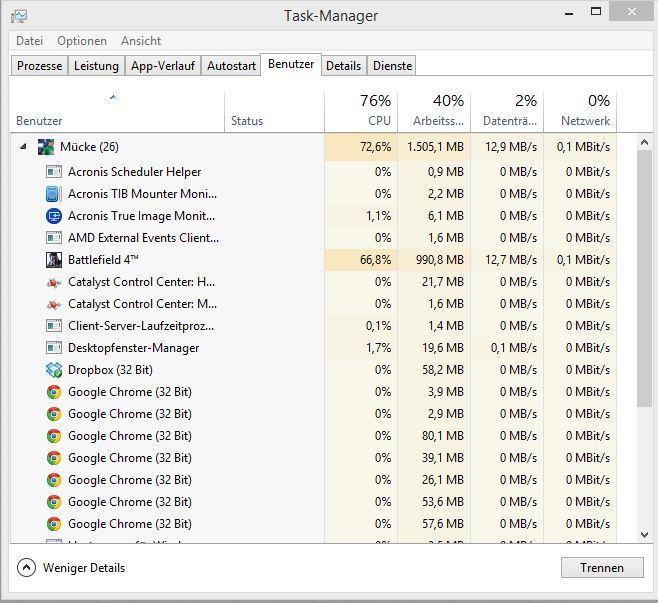Click the 990,8 MB memory value
This screenshot has height=603, width=658.
click(x=440, y=260)
